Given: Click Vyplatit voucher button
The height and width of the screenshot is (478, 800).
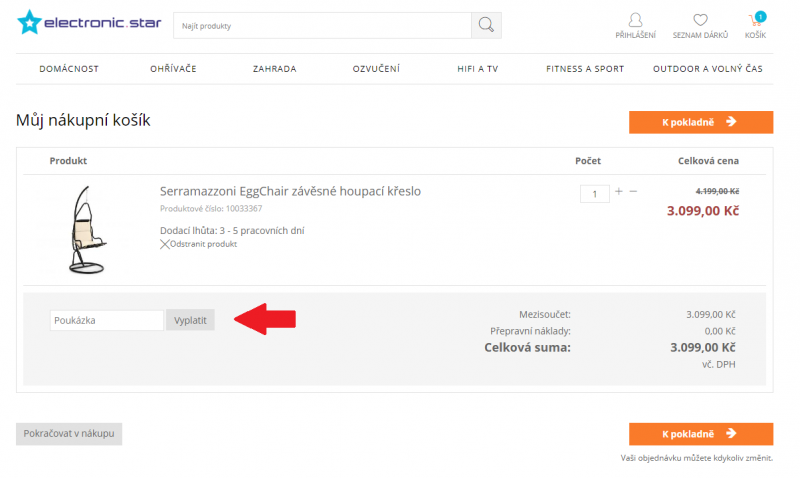Looking at the screenshot, I should point(190,320).
